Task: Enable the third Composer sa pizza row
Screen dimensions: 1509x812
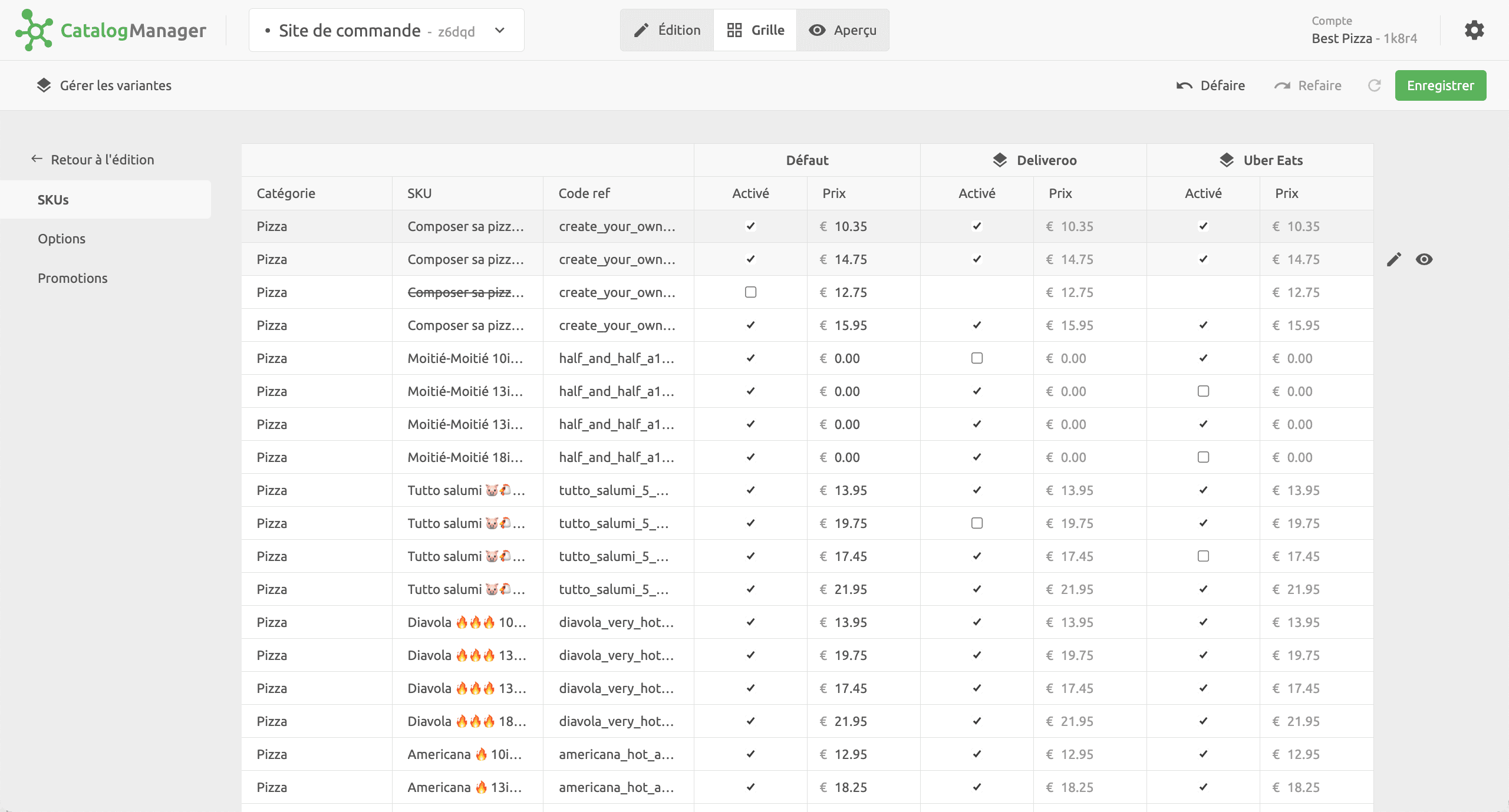Action: [750, 292]
